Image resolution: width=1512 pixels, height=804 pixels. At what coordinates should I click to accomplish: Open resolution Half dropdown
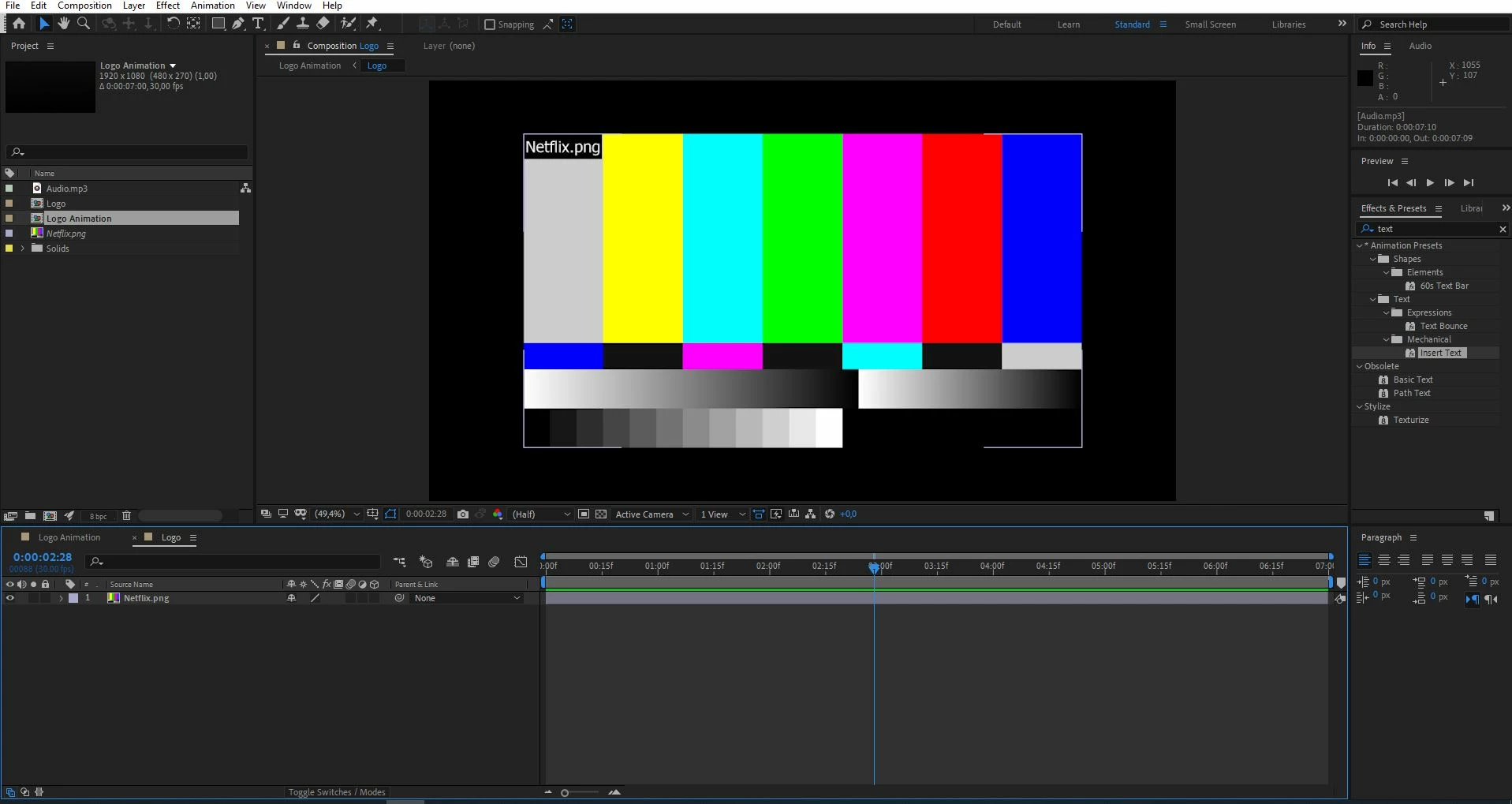tap(541, 514)
